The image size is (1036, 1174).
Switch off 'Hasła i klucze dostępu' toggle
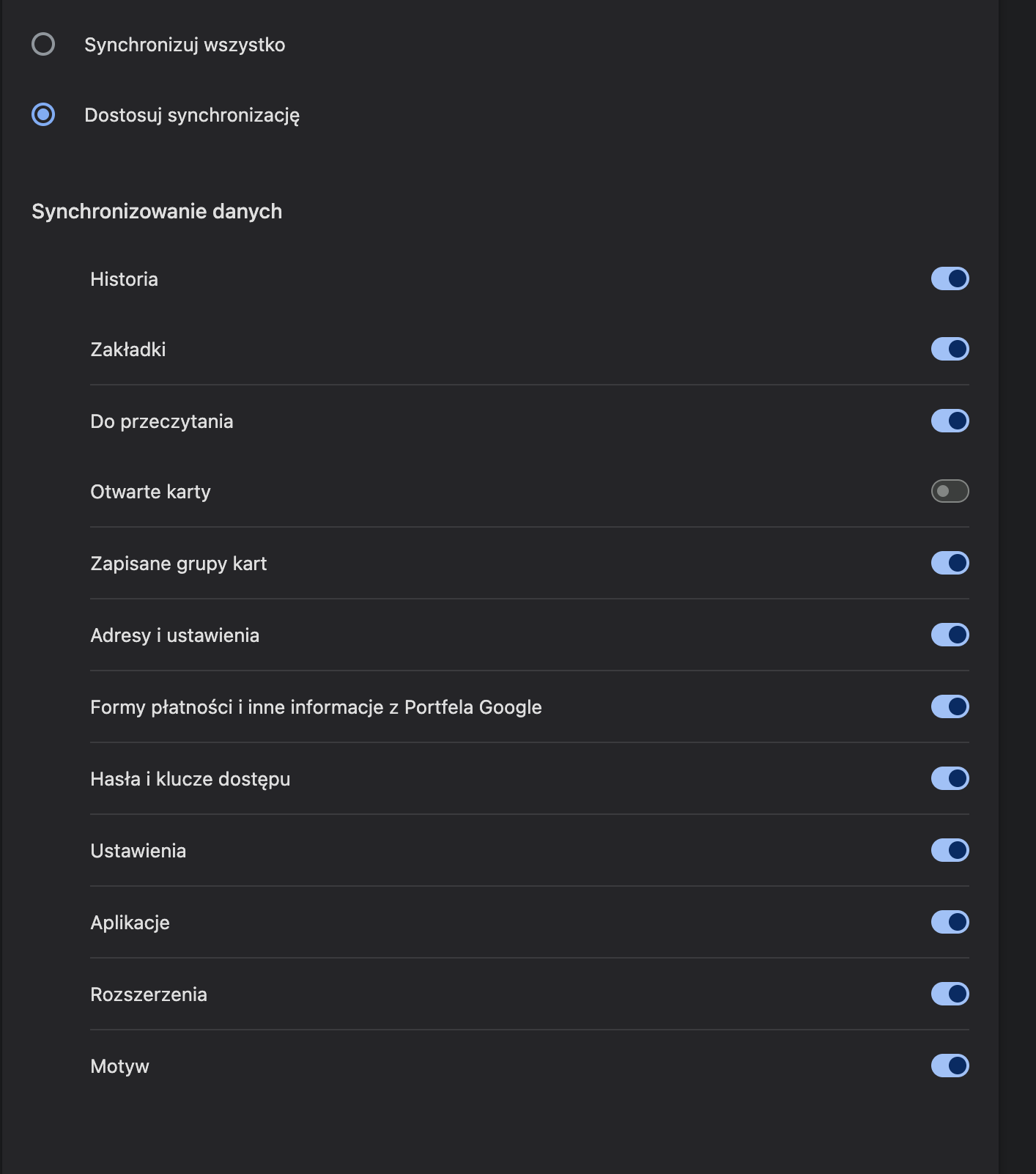[x=950, y=779]
